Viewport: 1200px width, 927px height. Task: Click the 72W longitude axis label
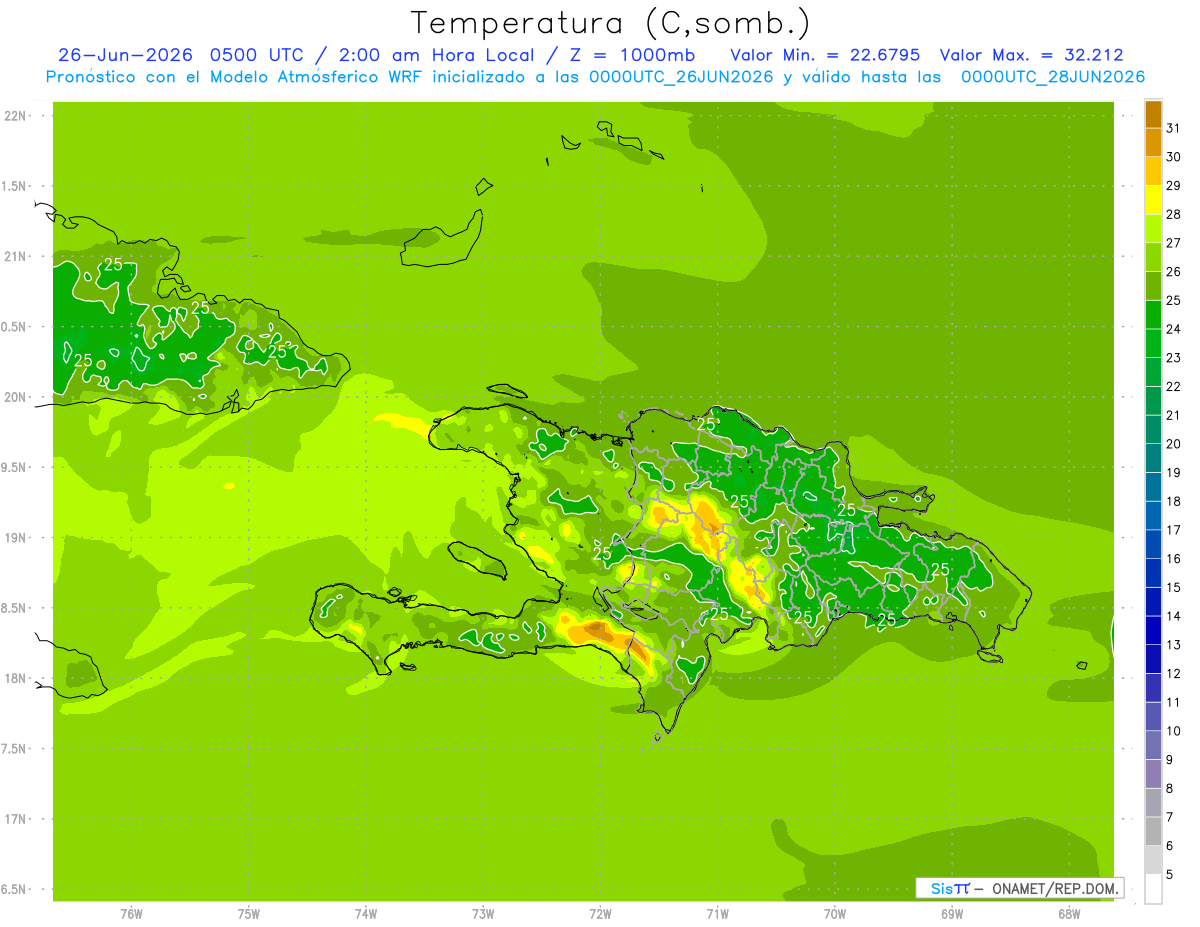(600, 914)
